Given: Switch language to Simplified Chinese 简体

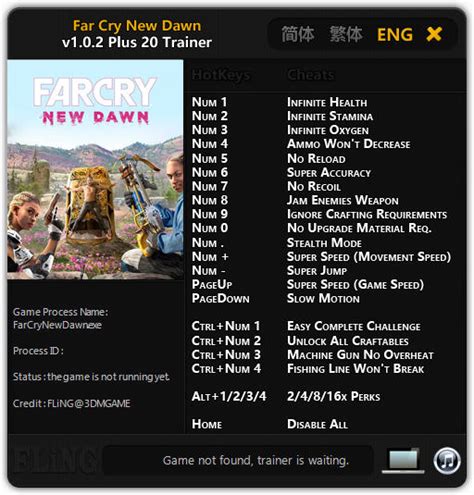Looking at the screenshot, I should [298, 34].
